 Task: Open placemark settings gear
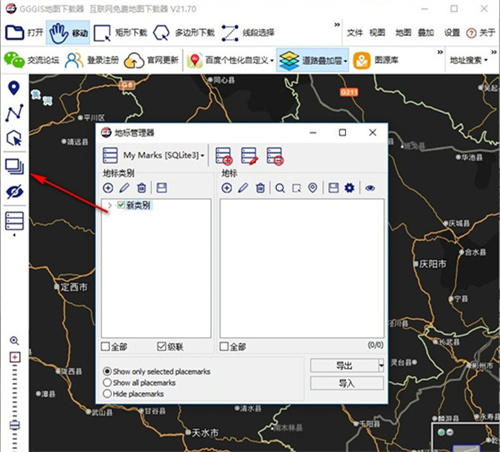[x=349, y=188]
